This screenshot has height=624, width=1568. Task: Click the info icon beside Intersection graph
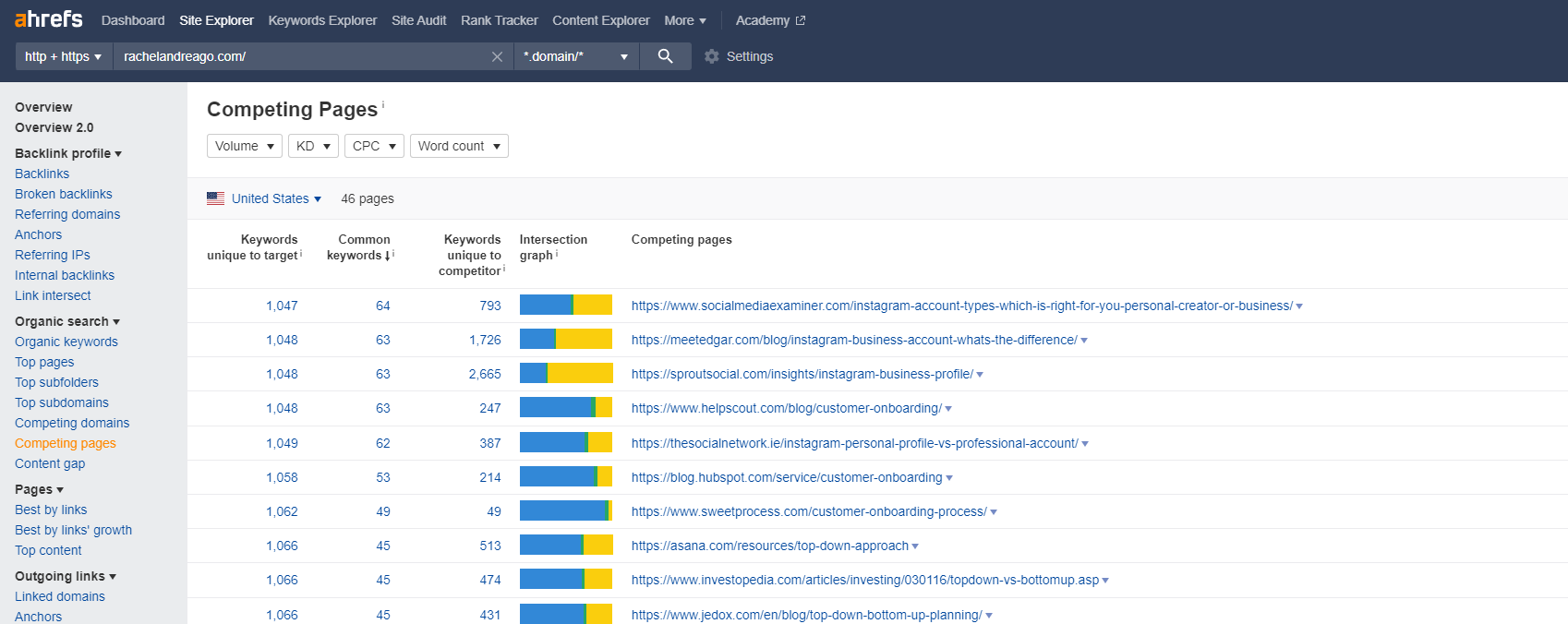click(557, 253)
